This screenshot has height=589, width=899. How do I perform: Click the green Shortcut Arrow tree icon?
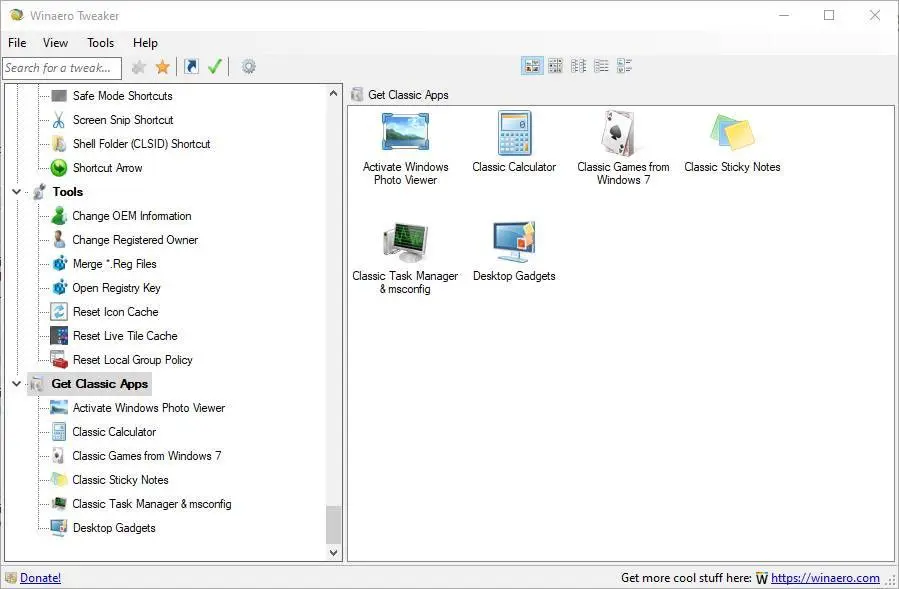(59, 168)
